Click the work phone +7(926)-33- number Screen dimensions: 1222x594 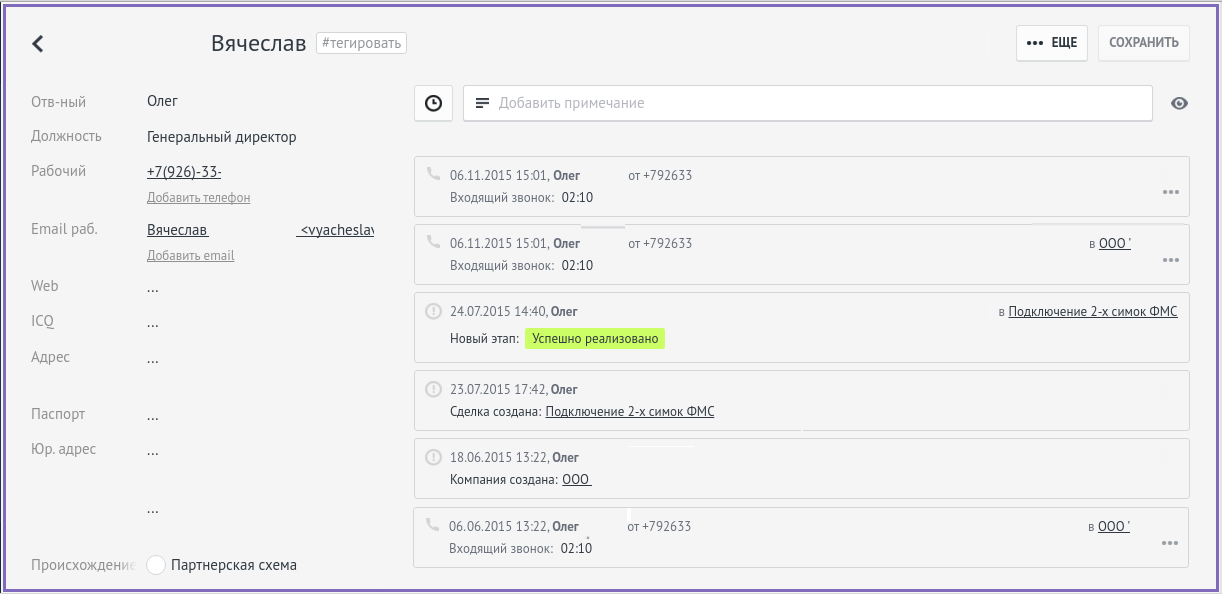coord(184,171)
